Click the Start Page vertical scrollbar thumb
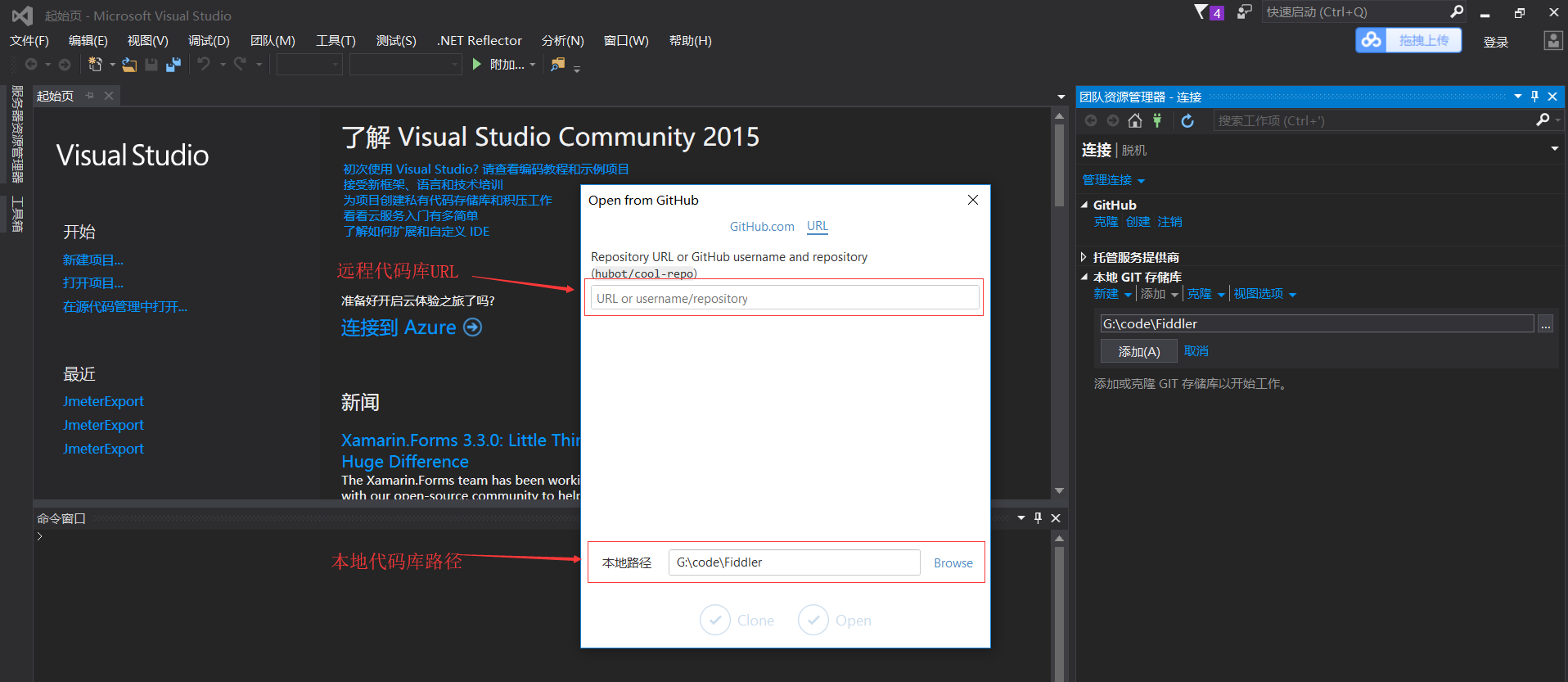 (x=1059, y=165)
